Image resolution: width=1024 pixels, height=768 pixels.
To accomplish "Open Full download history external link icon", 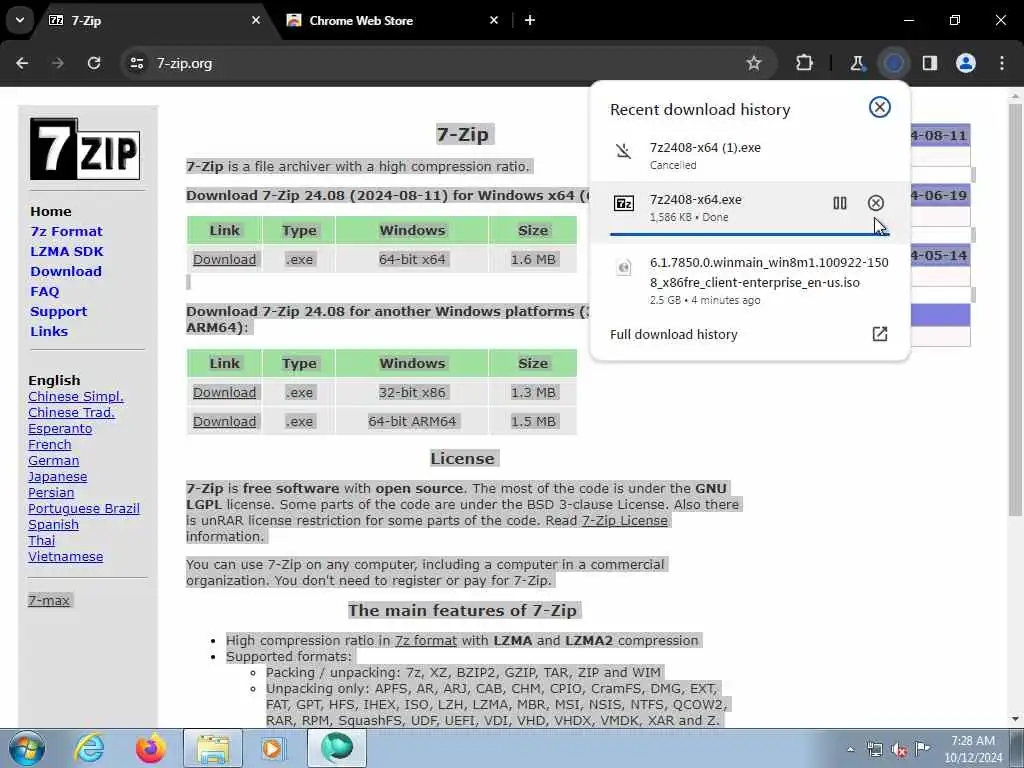I will 880,334.
